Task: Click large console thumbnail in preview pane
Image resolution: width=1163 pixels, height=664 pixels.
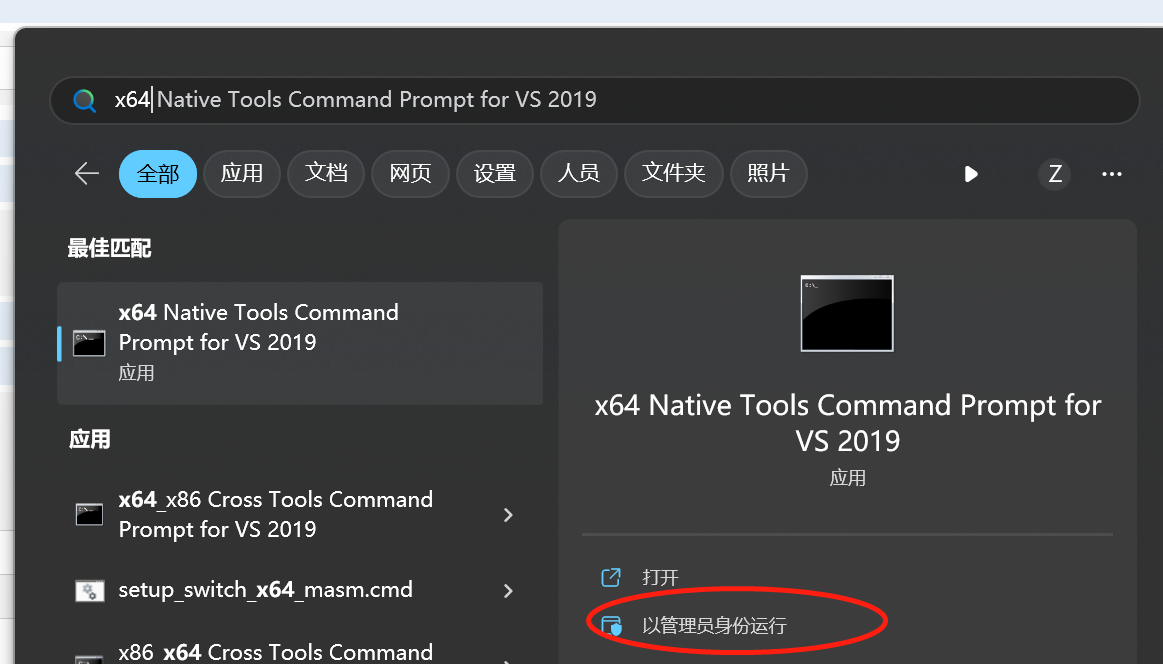Action: [x=847, y=313]
